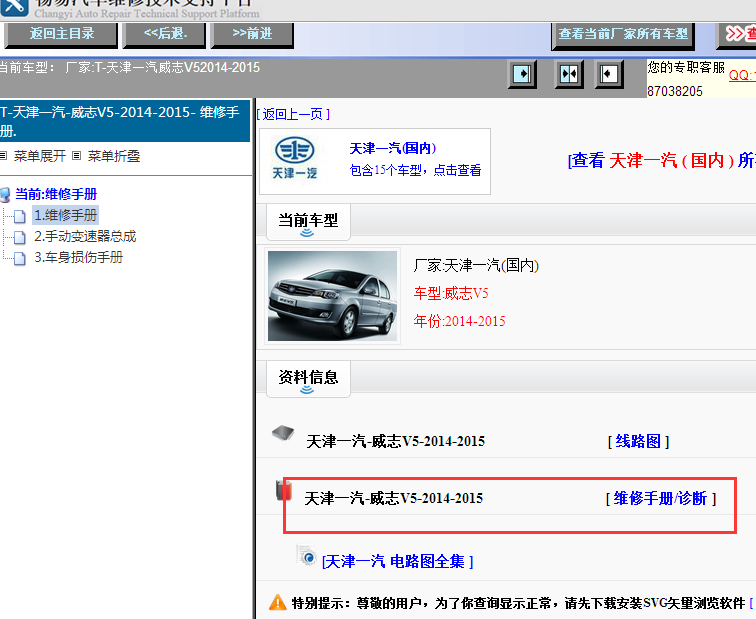Click the page icon beside 1.维修手册
This screenshot has height=619, width=756.
point(20,216)
